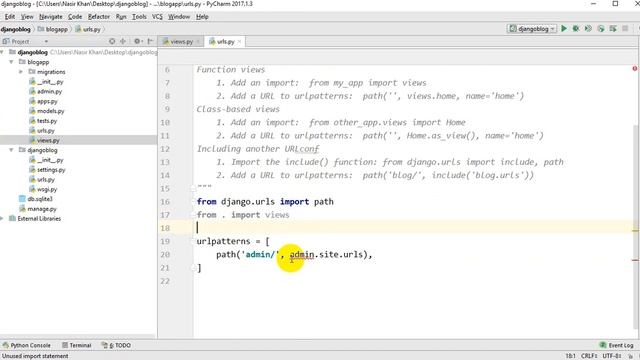Image resolution: width=640 pixels, height=360 pixels.
Task: Collapse the urlpatterns code fold on line 19
Action: (x=193, y=241)
